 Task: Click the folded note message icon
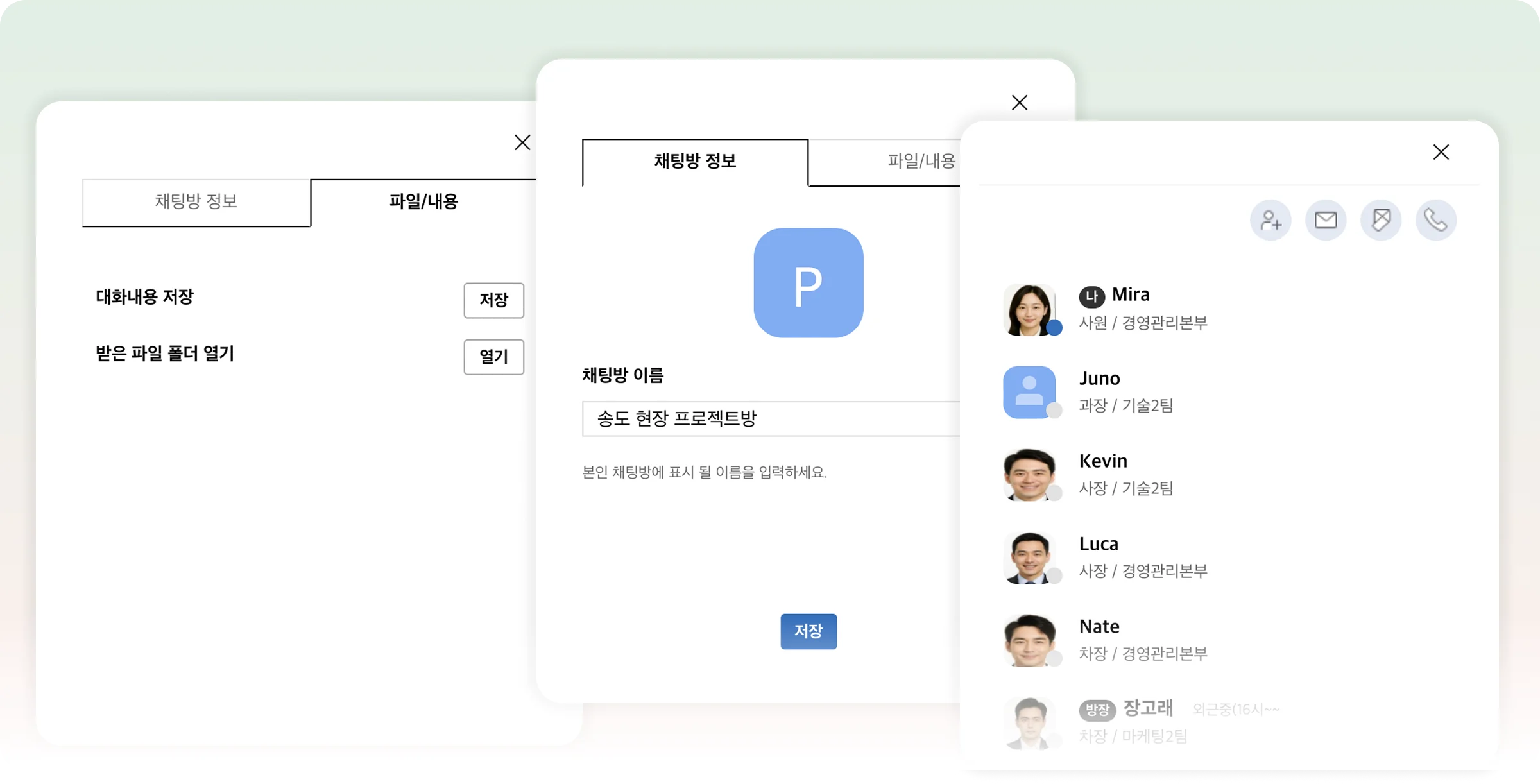(1381, 220)
